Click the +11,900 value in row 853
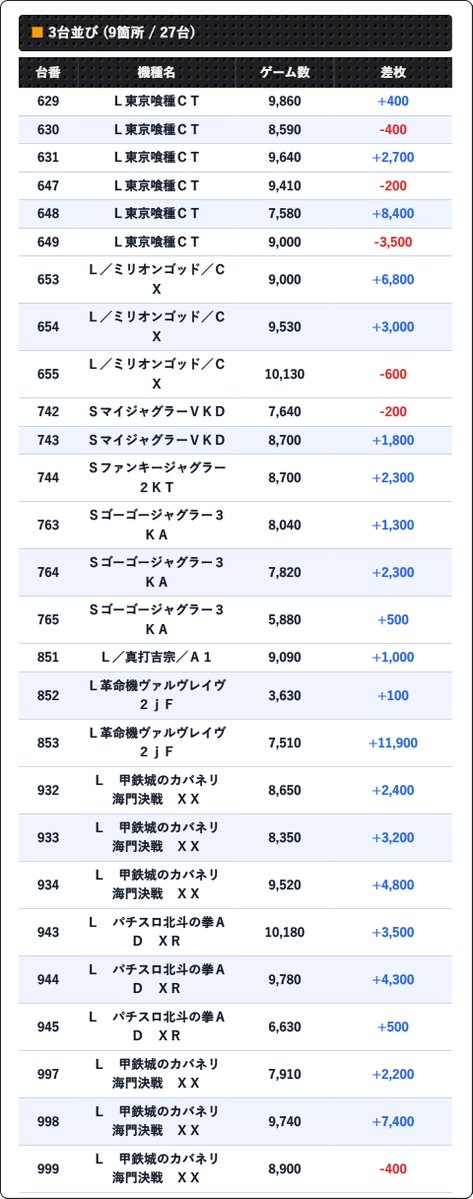 [x=393, y=743]
